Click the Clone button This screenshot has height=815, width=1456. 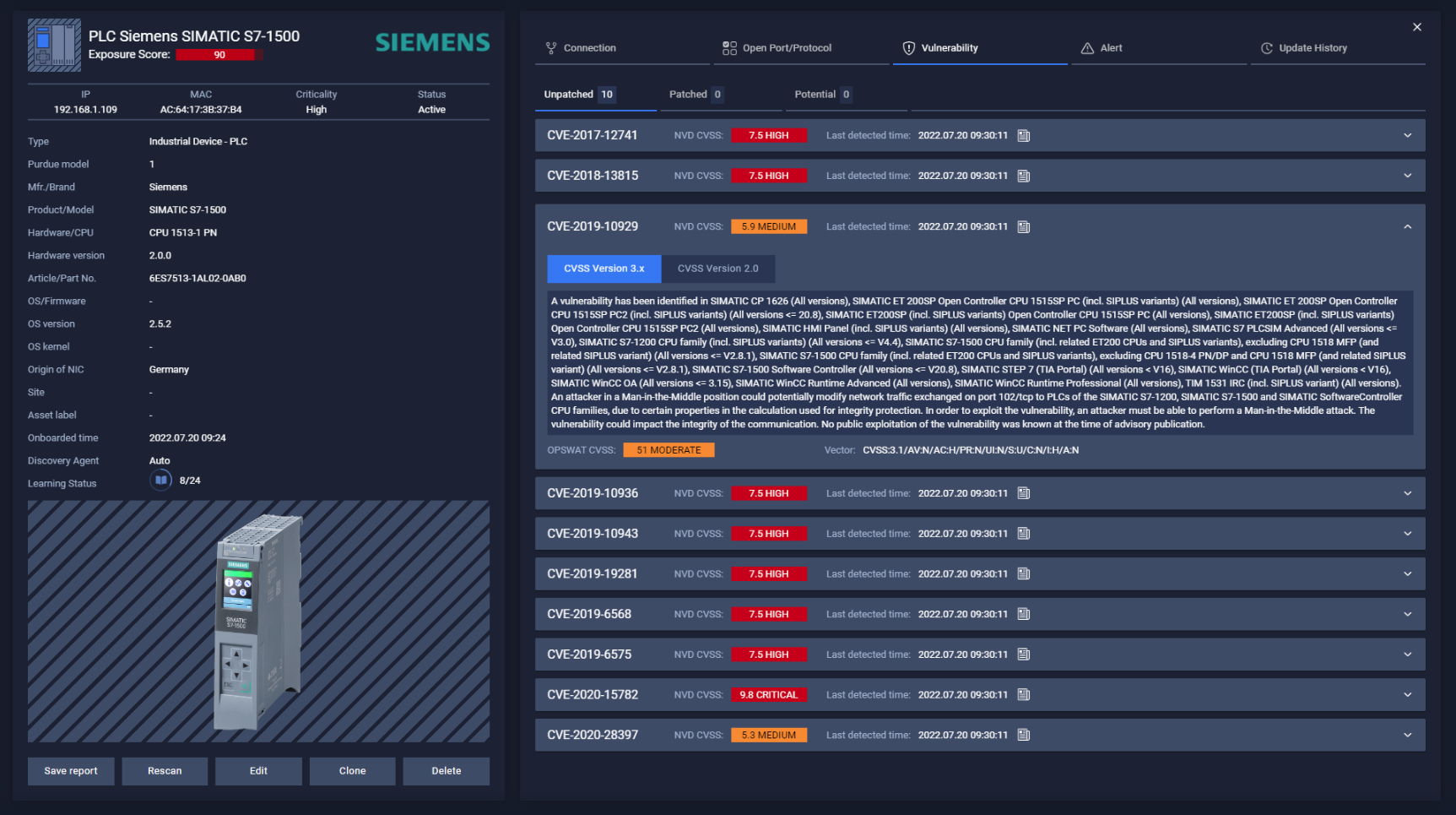pos(352,771)
